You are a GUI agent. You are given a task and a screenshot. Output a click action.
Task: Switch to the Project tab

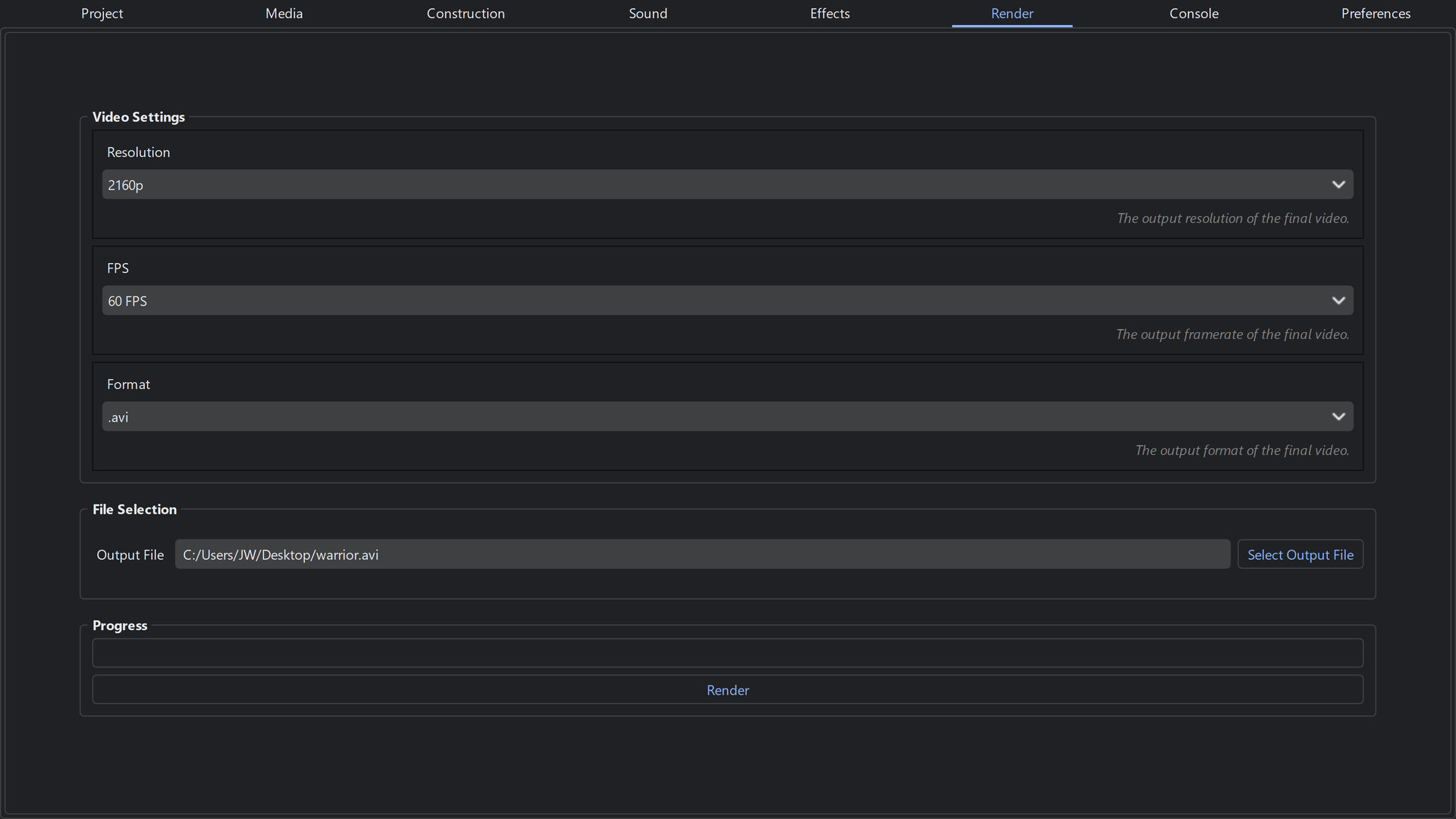(x=102, y=14)
